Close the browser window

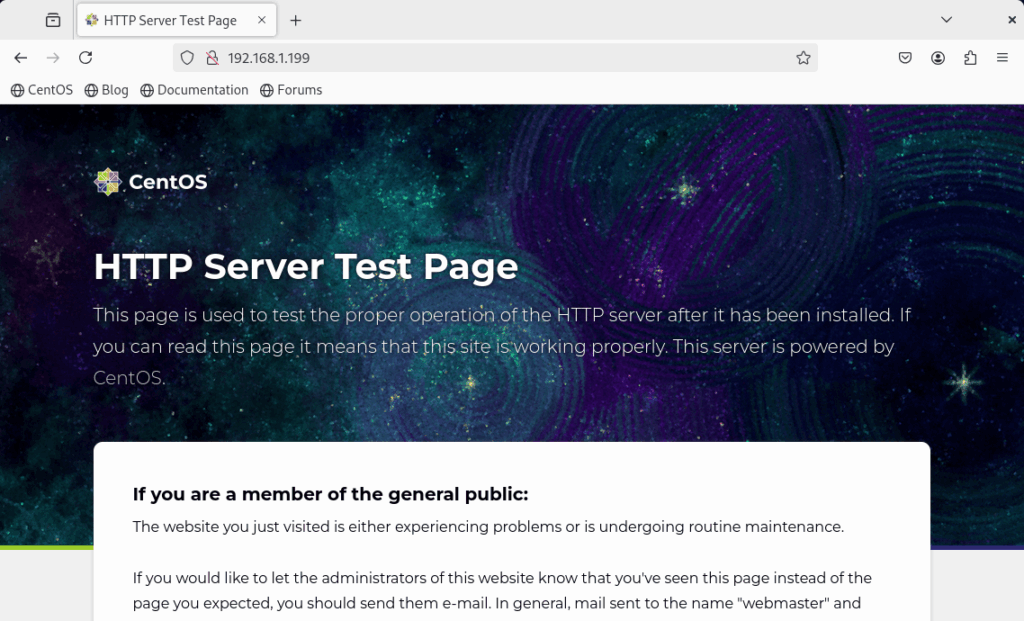[x=1012, y=20]
